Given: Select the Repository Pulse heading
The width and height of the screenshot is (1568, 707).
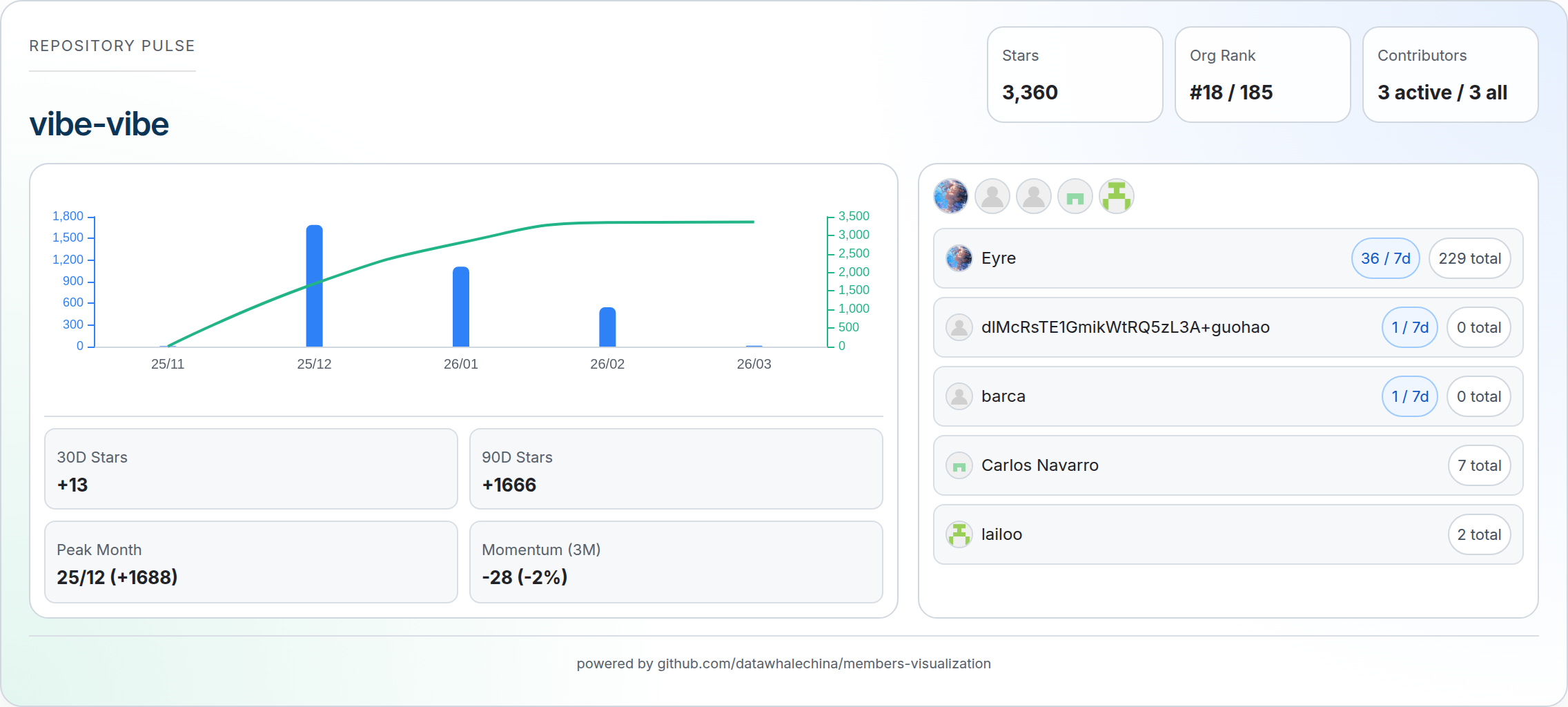Looking at the screenshot, I should pyautogui.click(x=111, y=46).
